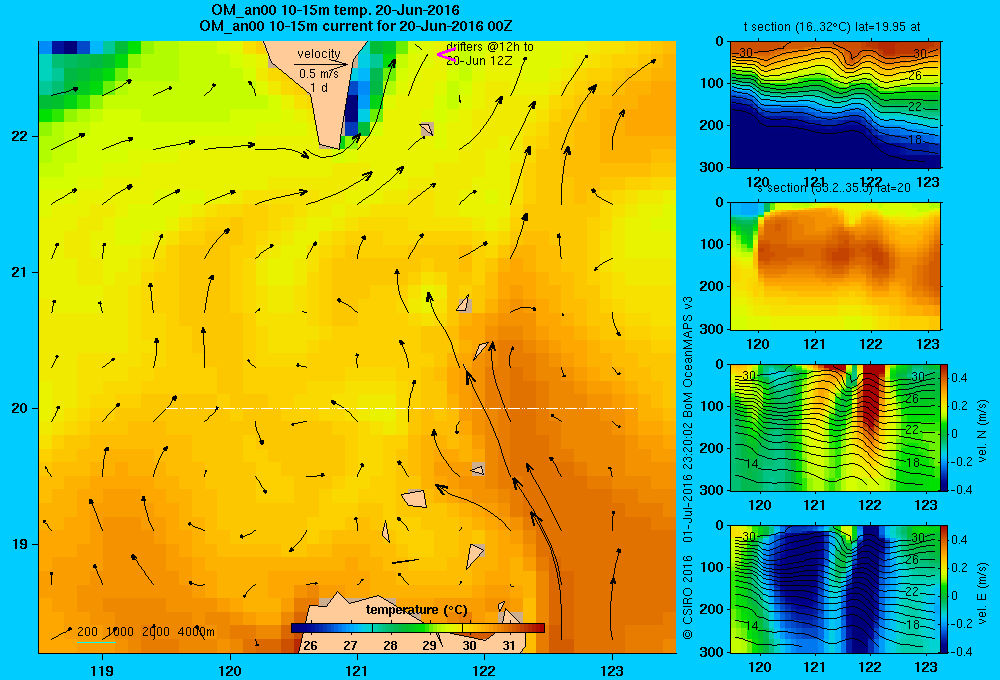
Task: Click the '31' label under temperature colorbar
Action: point(508,646)
